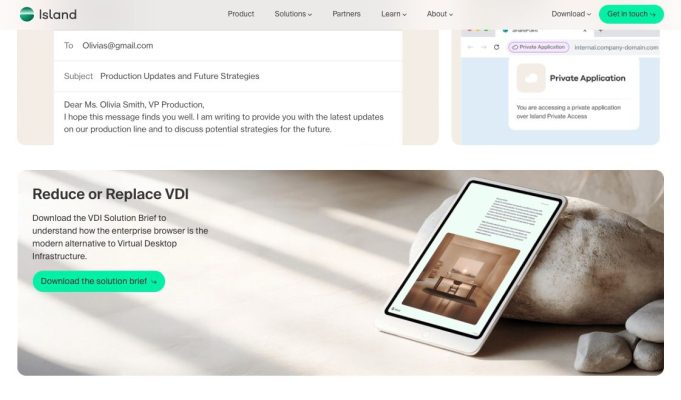
Task: Expand the Learn dropdown menu
Action: [394, 14]
